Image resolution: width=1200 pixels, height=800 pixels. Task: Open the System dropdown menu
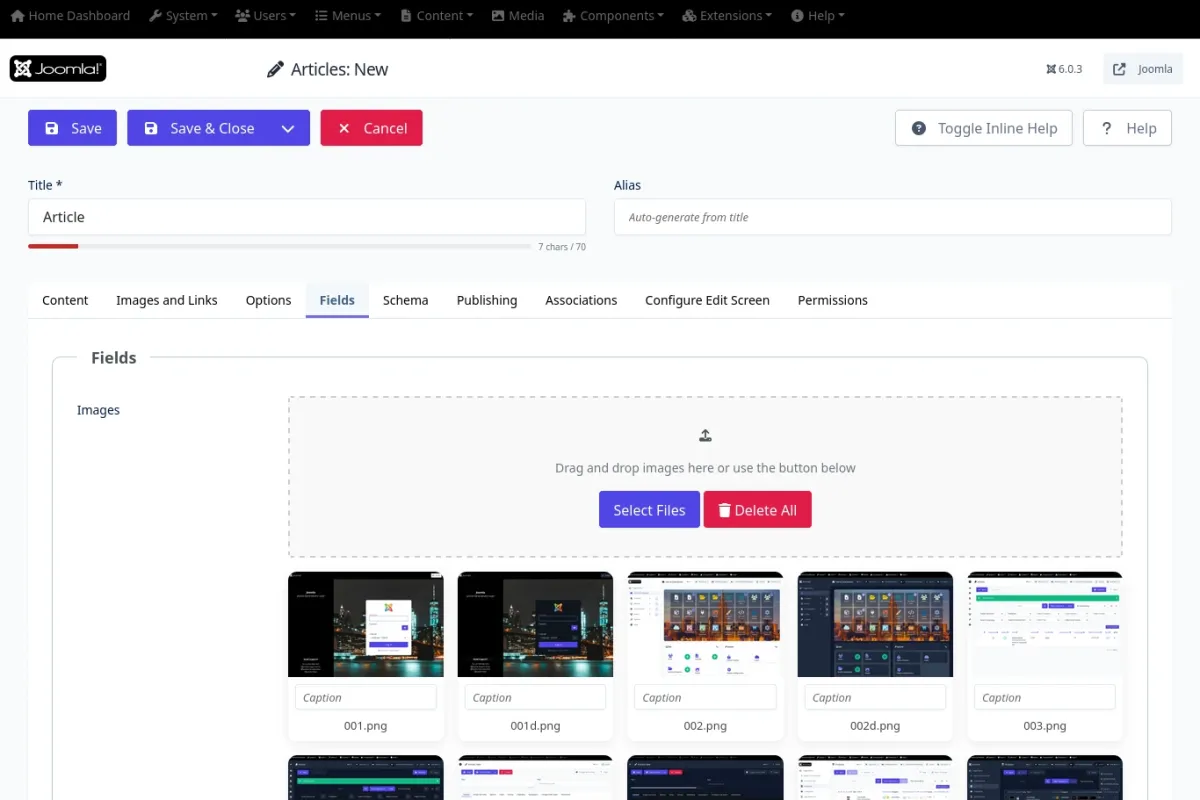pyautogui.click(x=184, y=16)
